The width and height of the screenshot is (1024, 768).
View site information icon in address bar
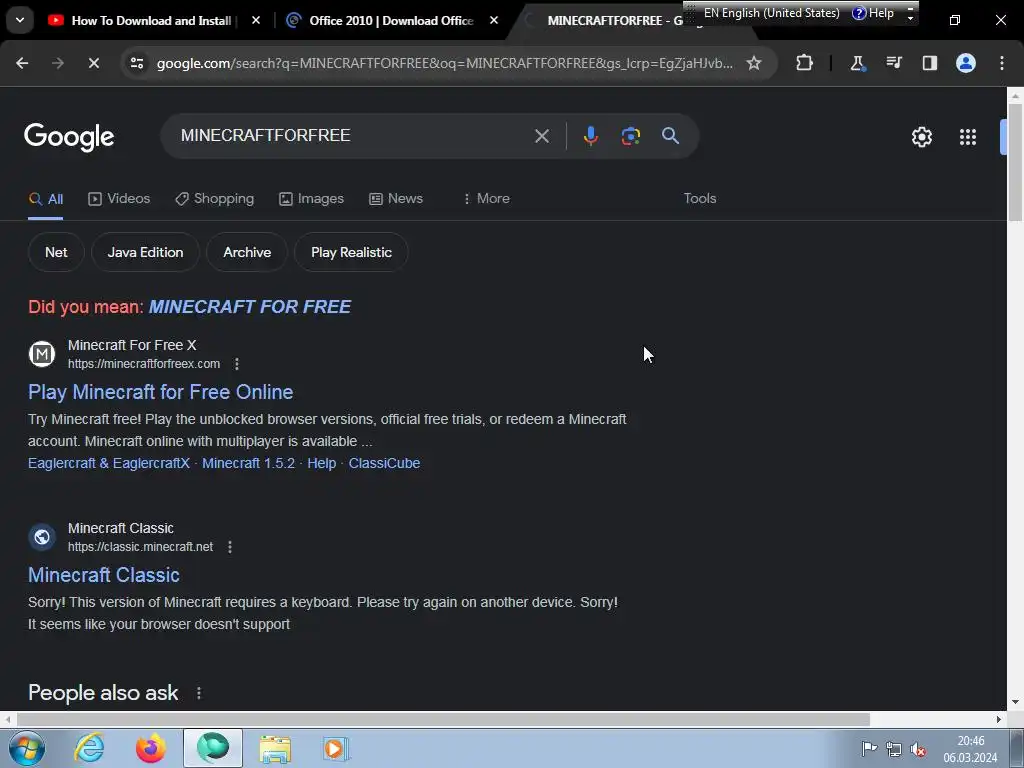pyautogui.click(x=137, y=63)
